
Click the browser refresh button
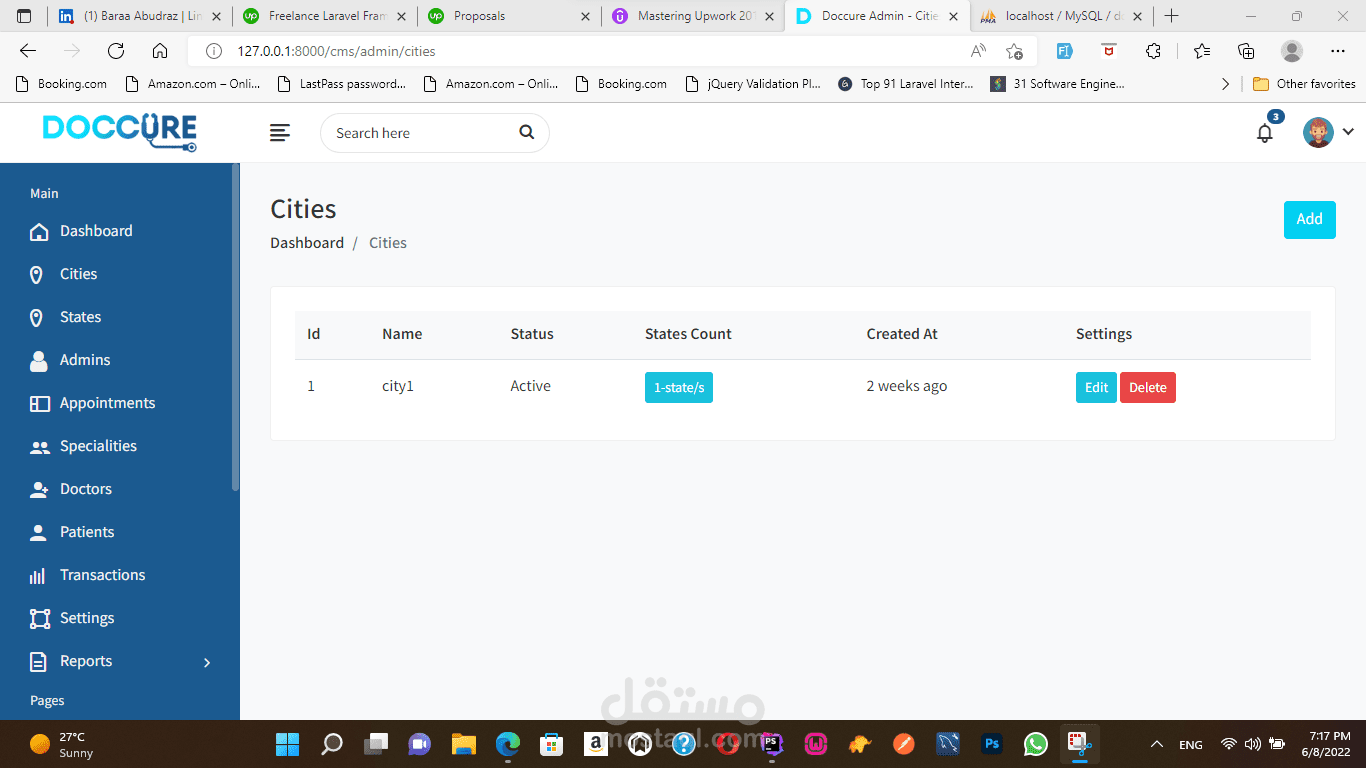point(116,51)
